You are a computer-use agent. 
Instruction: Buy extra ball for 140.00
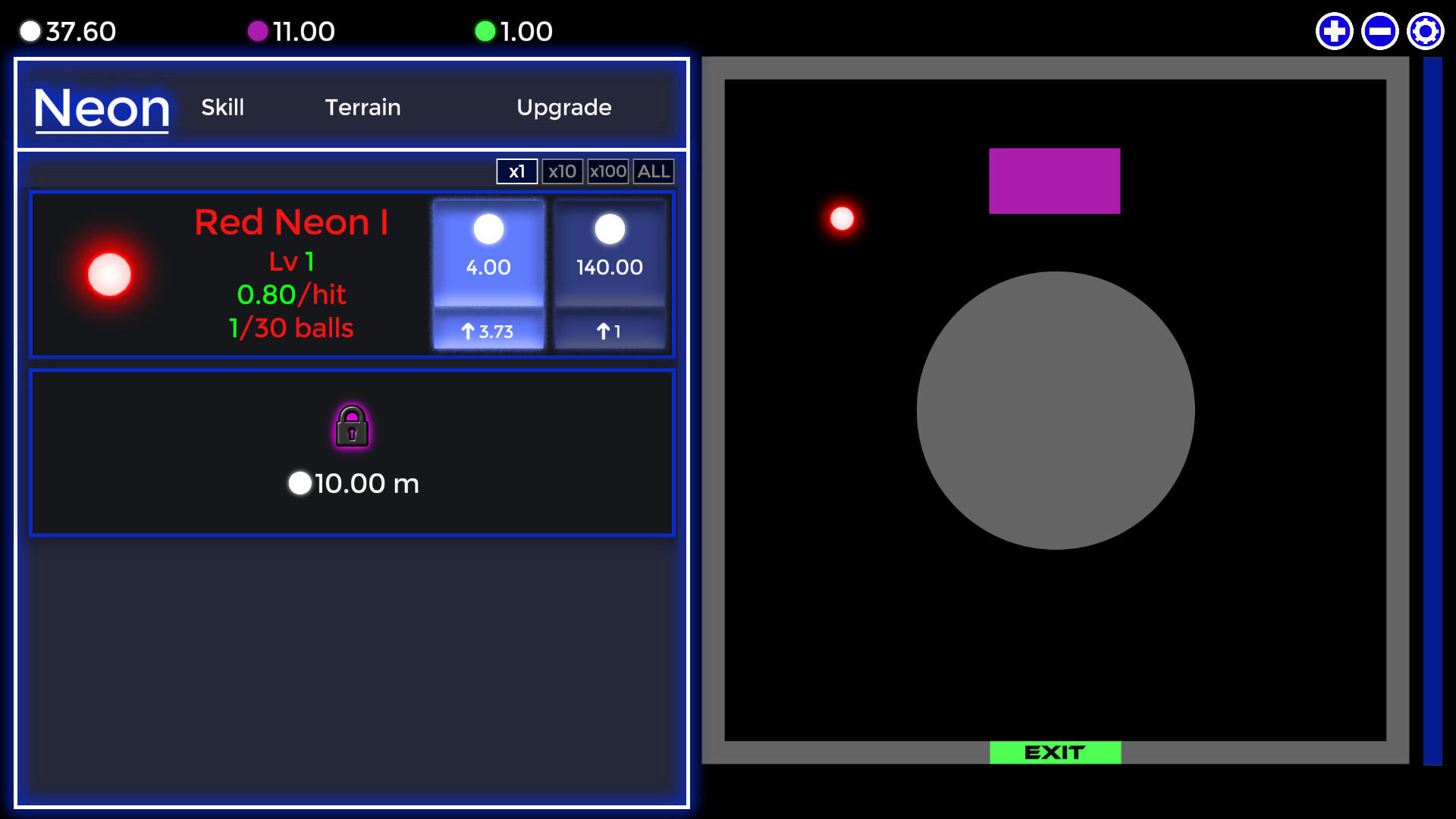point(610,274)
